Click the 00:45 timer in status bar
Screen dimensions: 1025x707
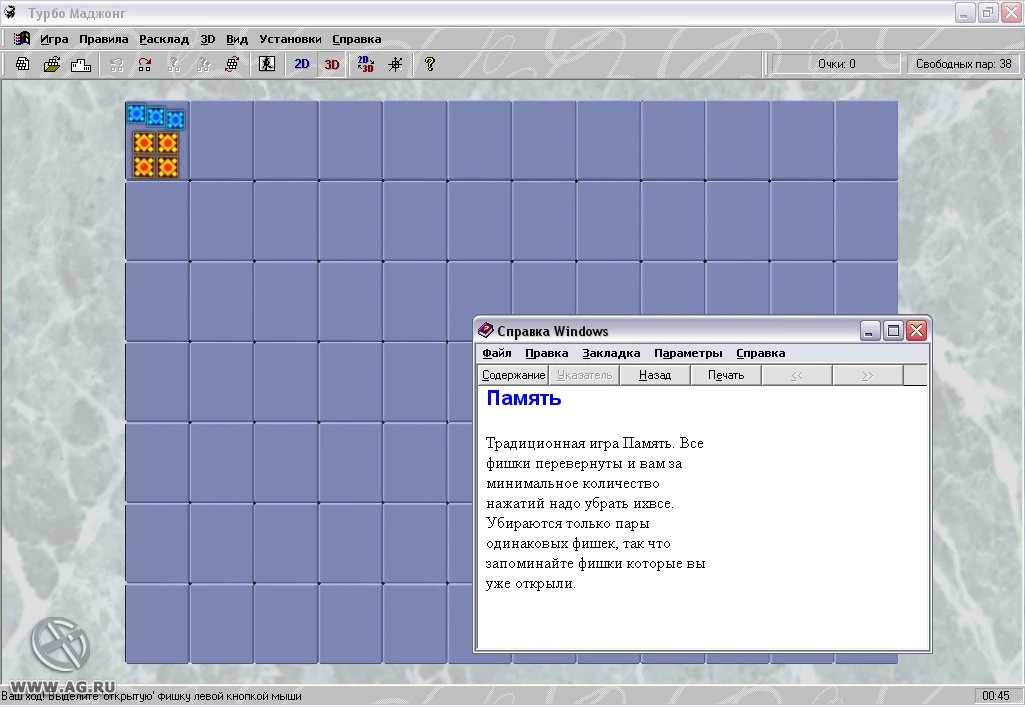[x=995, y=696]
